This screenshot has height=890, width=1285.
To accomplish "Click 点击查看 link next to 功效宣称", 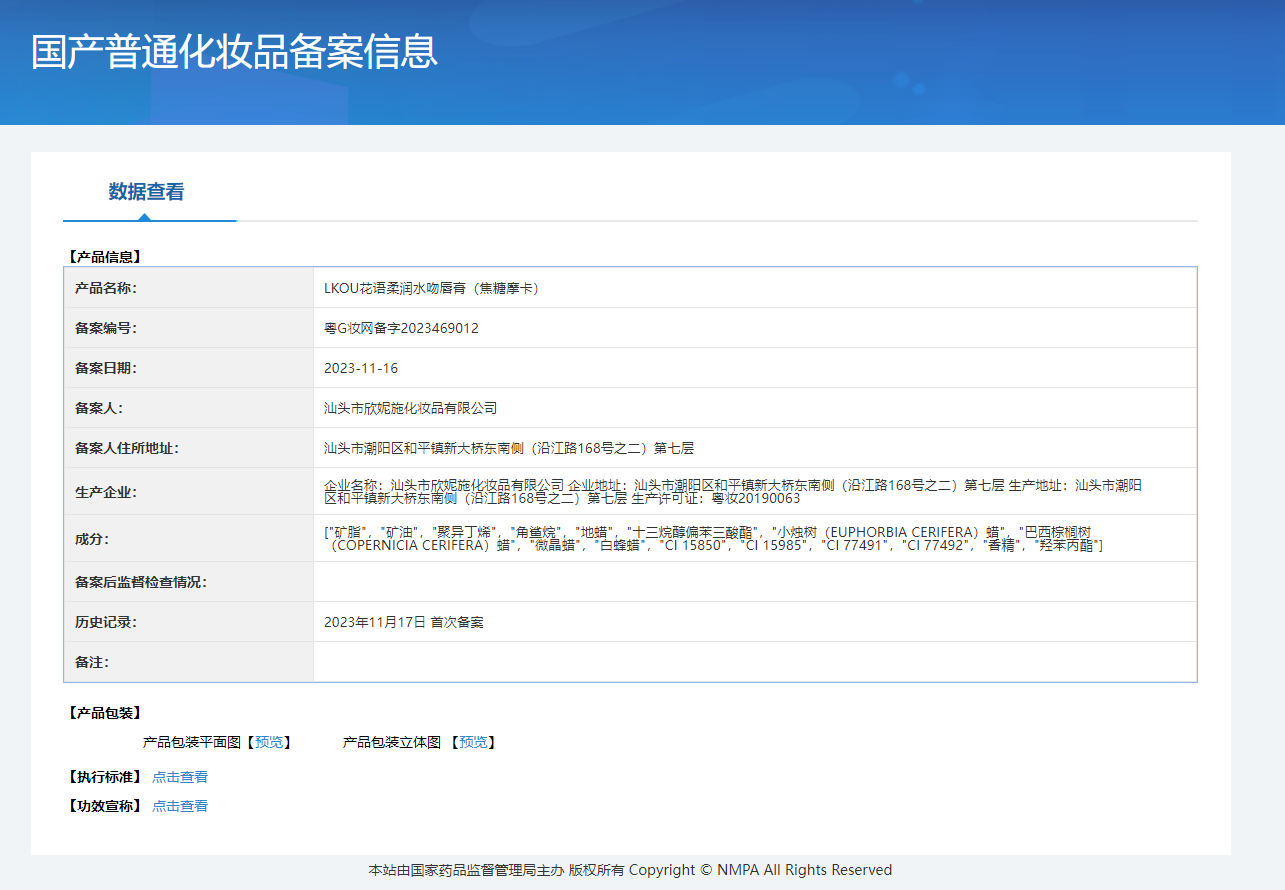I will pos(180,806).
